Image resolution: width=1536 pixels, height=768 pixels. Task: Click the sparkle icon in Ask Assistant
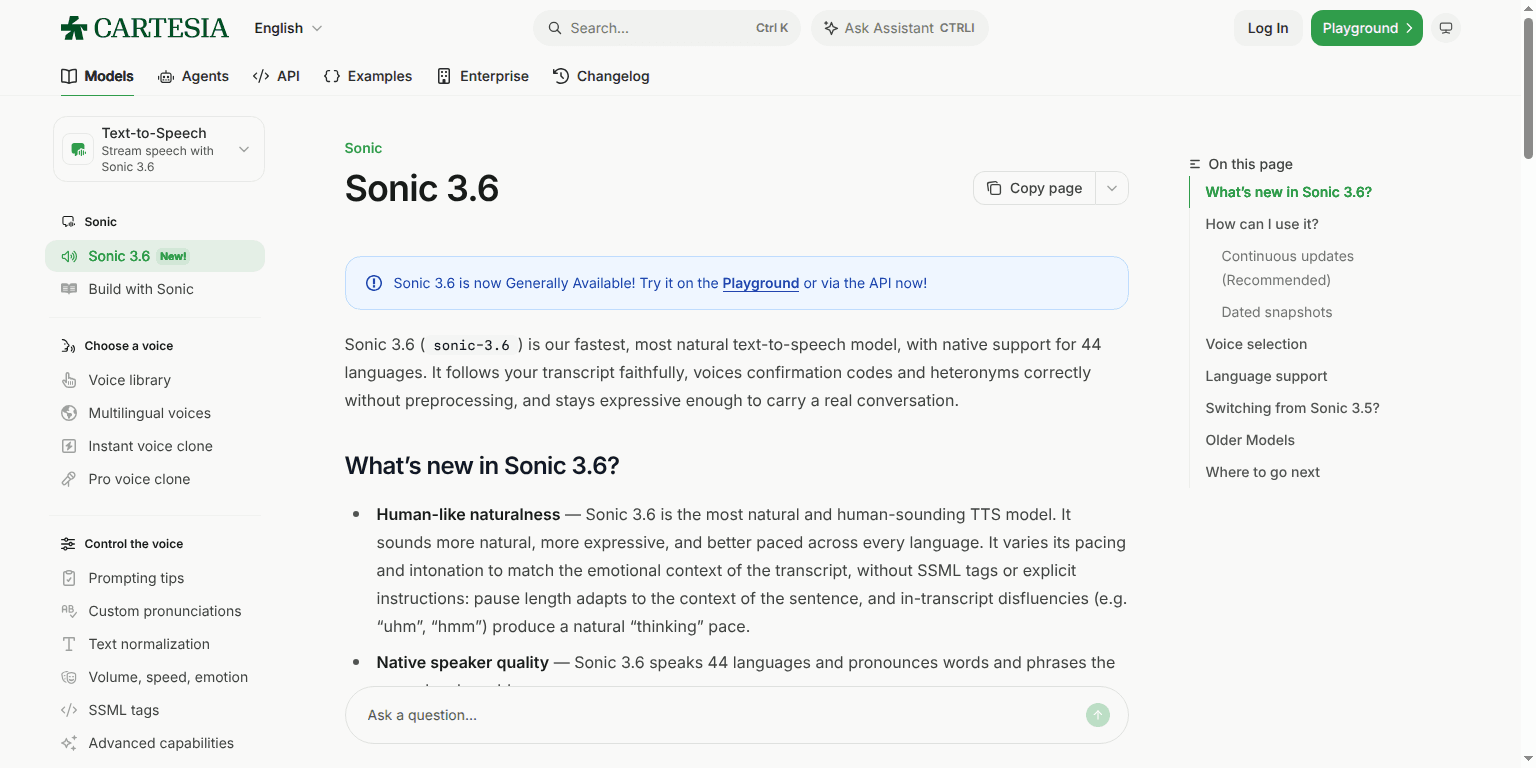coord(831,28)
